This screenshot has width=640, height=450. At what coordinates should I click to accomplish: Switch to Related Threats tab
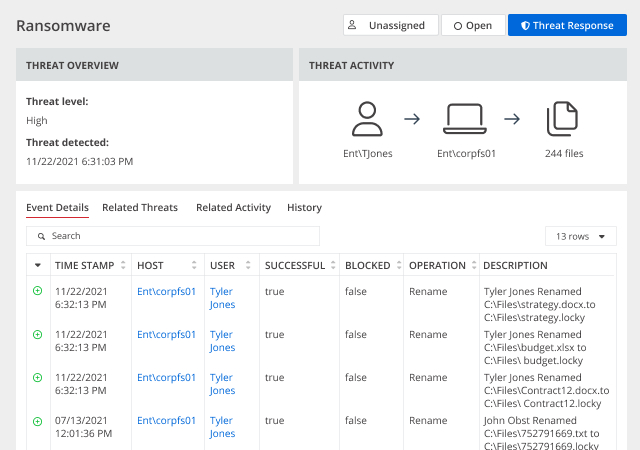[x=140, y=207]
